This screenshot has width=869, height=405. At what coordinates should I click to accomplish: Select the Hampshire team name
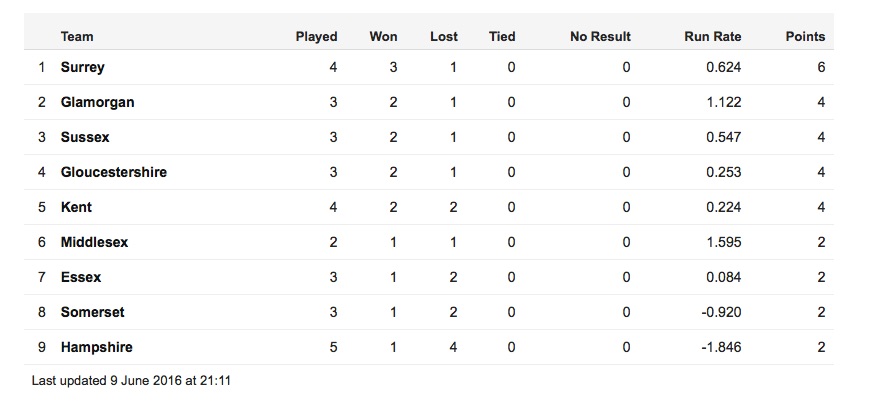click(x=96, y=347)
